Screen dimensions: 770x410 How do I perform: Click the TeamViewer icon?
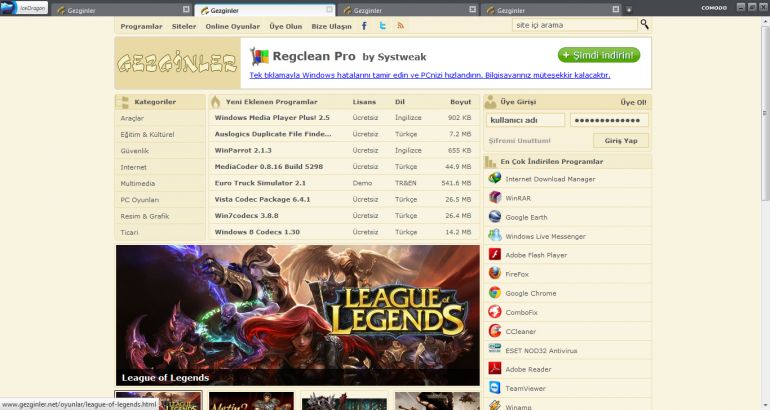point(495,387)
